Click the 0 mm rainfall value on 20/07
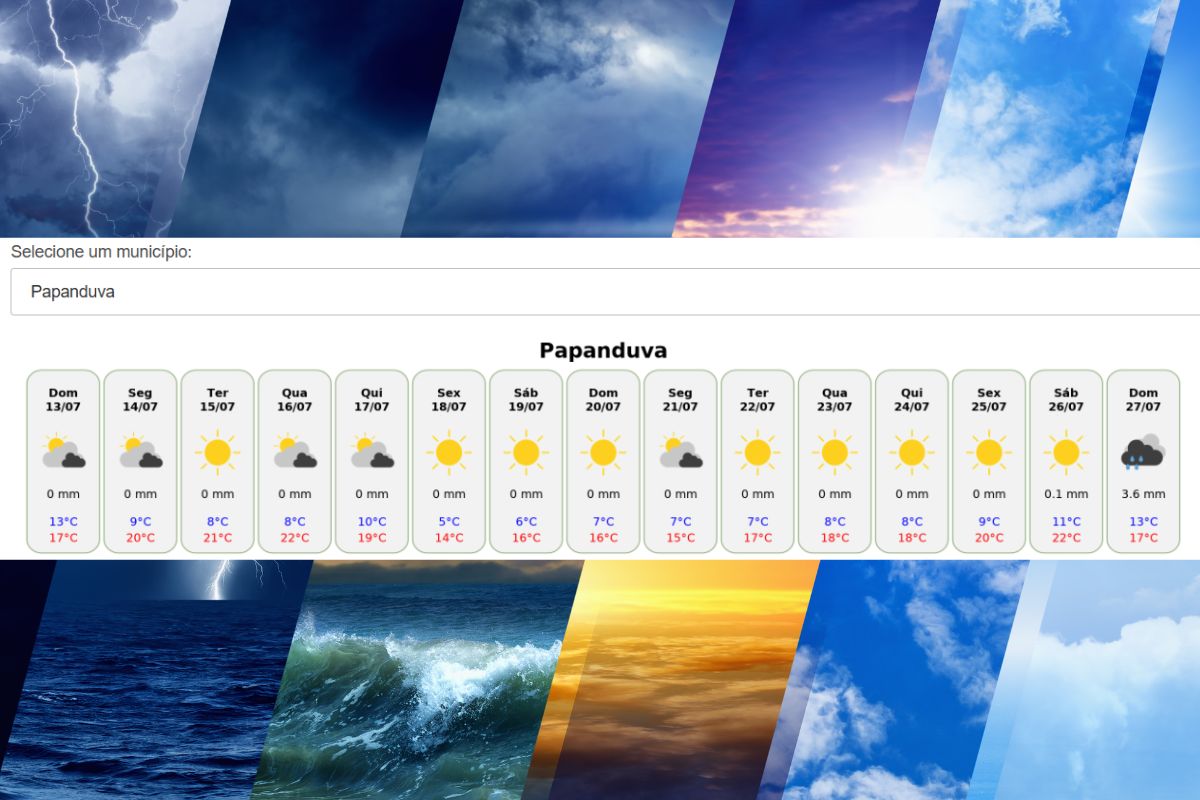The height and width of the screenshot is (800, 1200). point(603,494)
